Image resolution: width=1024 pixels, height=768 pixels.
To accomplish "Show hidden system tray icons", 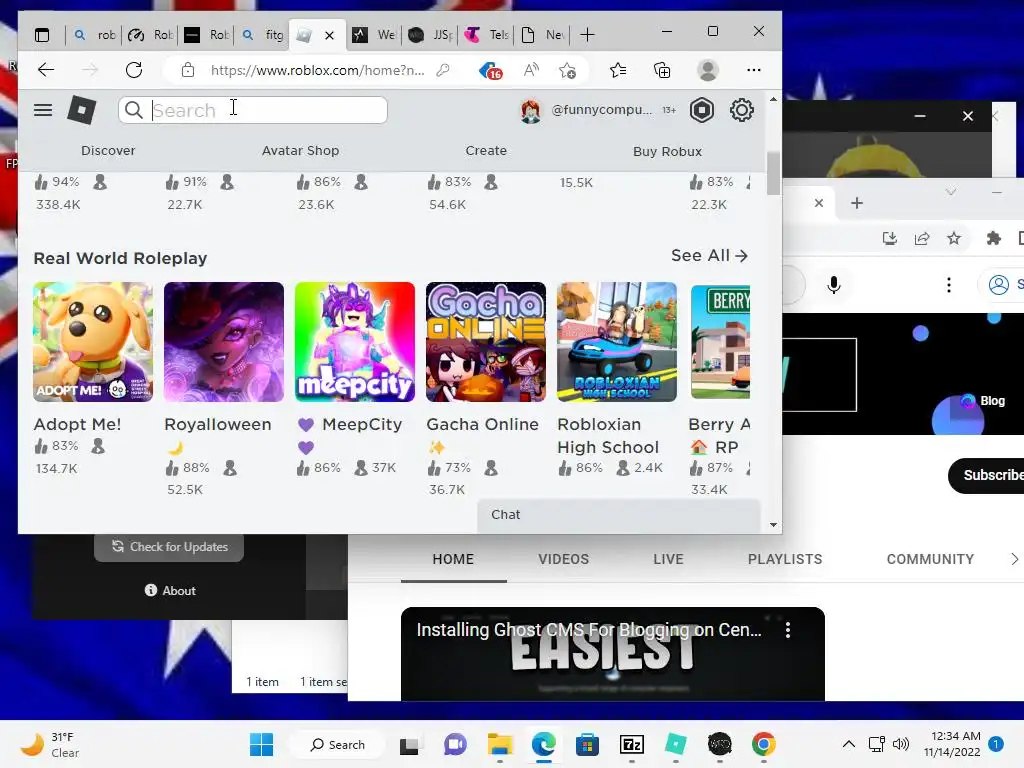I will pos(848,744).
